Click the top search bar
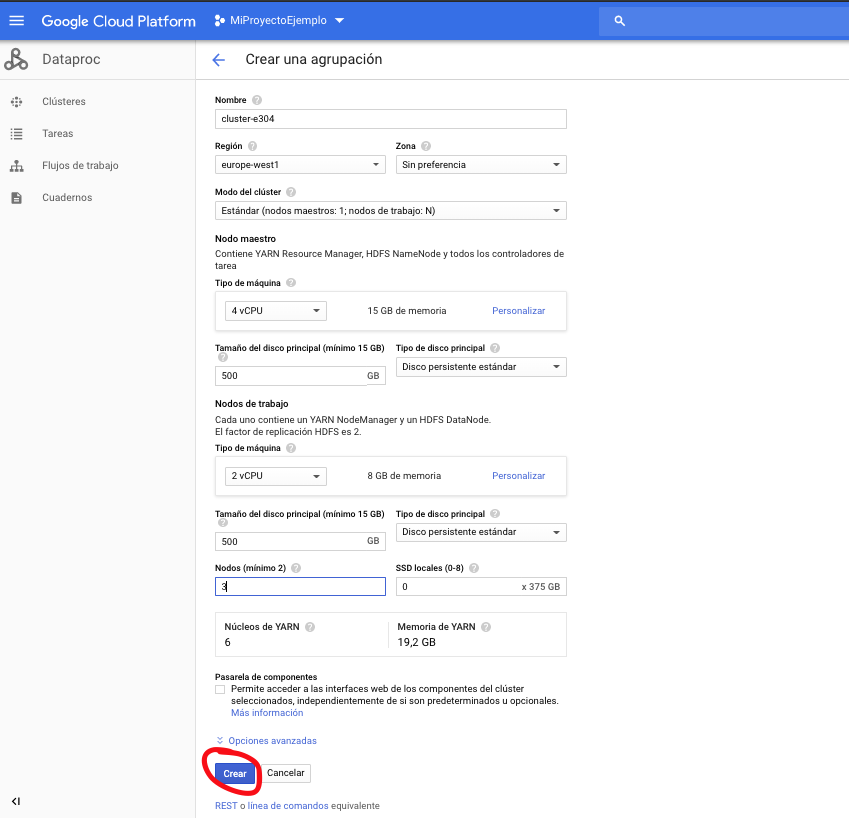 tap(723, 21)
